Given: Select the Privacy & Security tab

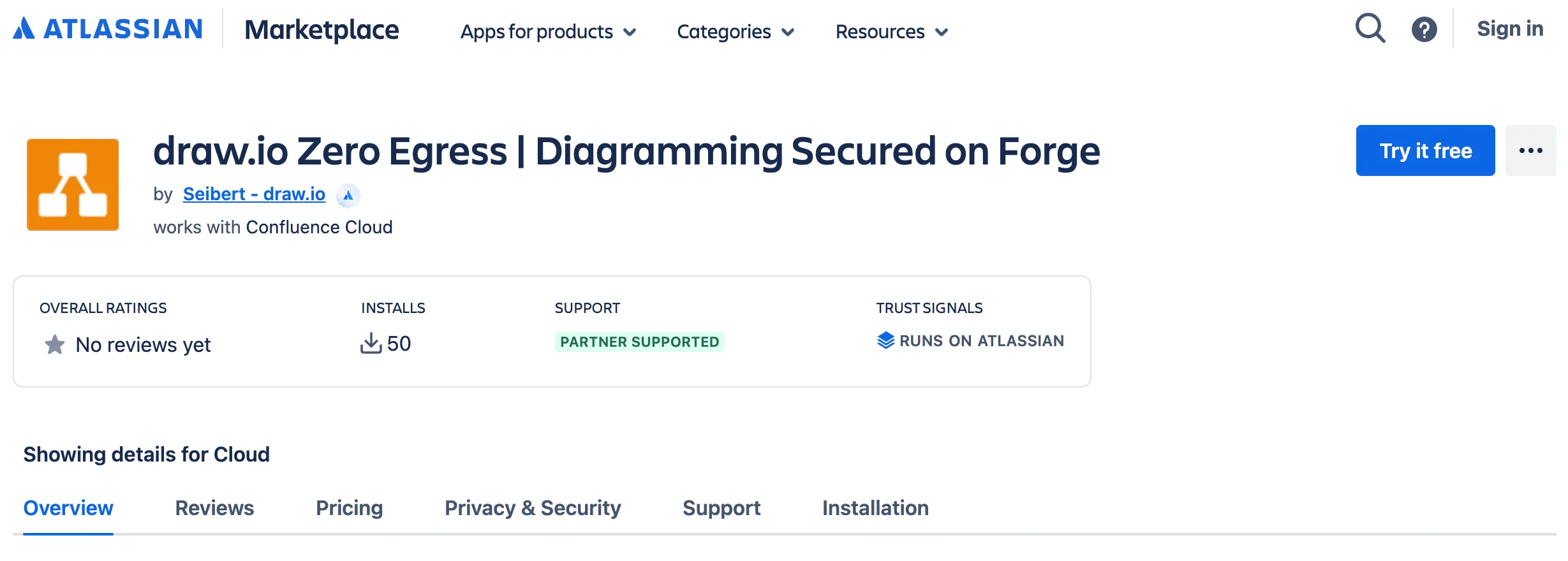Looking at the screenshot, I should click(x=533, y=508).
